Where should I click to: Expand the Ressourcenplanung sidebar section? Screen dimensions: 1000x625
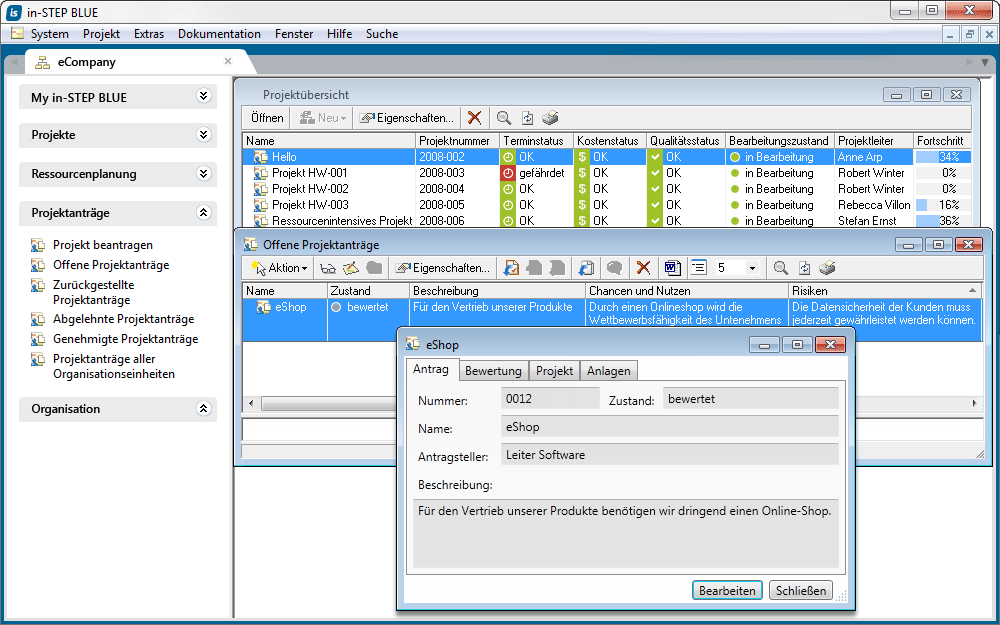[204, 174]
